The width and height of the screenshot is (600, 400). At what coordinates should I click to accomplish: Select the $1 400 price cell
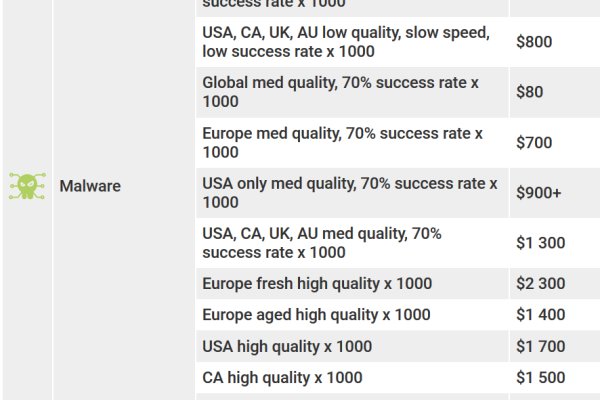(541, 315)
